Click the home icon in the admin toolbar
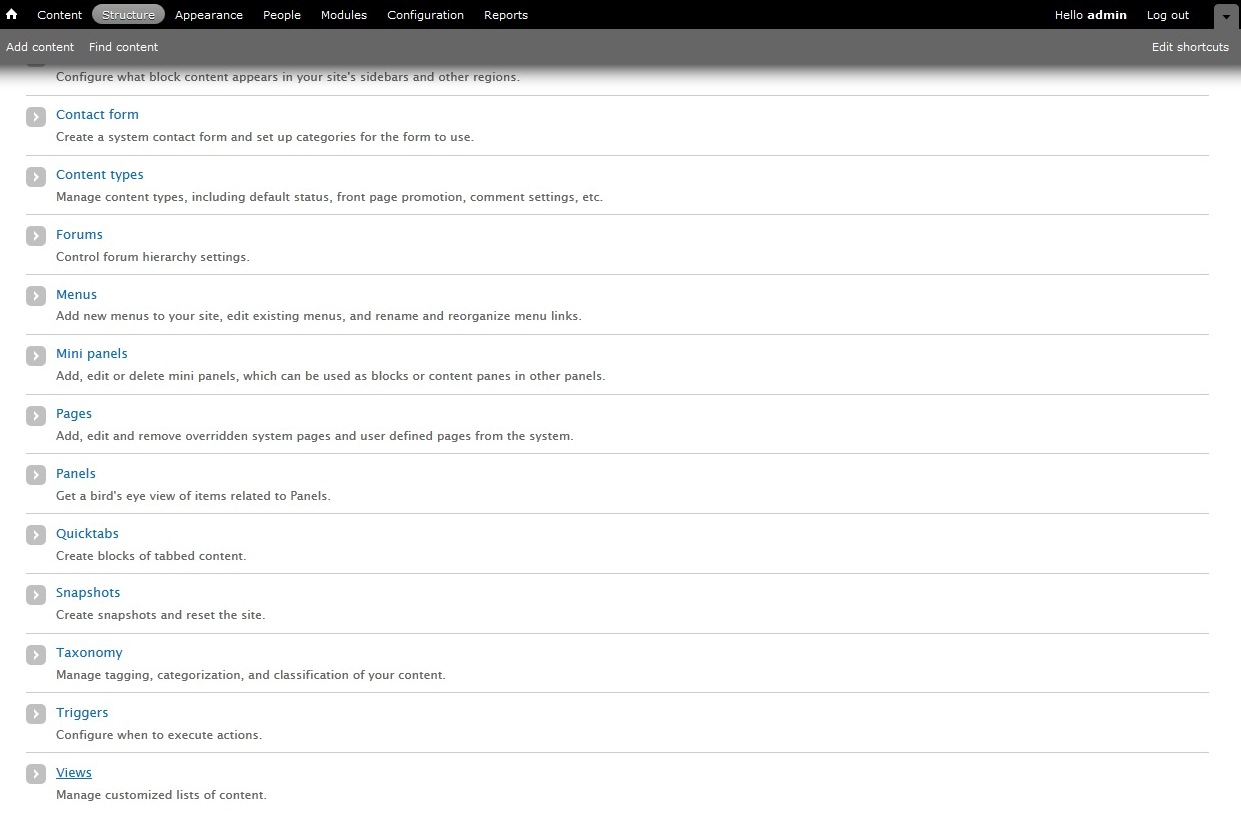 click(x=12, y=15)
